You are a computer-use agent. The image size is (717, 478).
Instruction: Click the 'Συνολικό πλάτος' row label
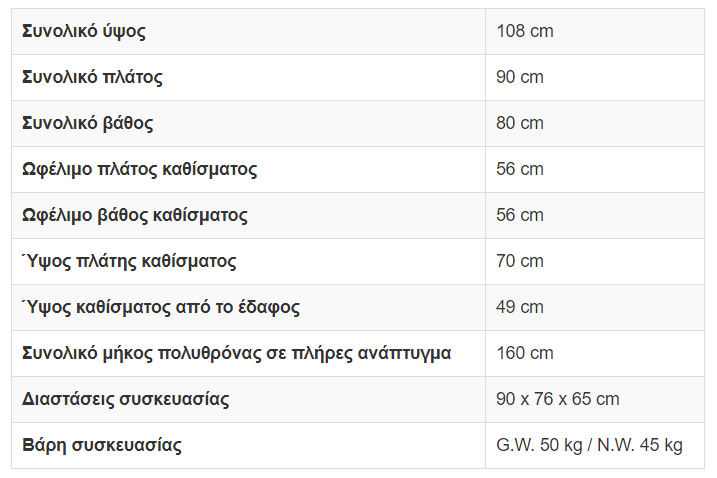click(92, 77)
